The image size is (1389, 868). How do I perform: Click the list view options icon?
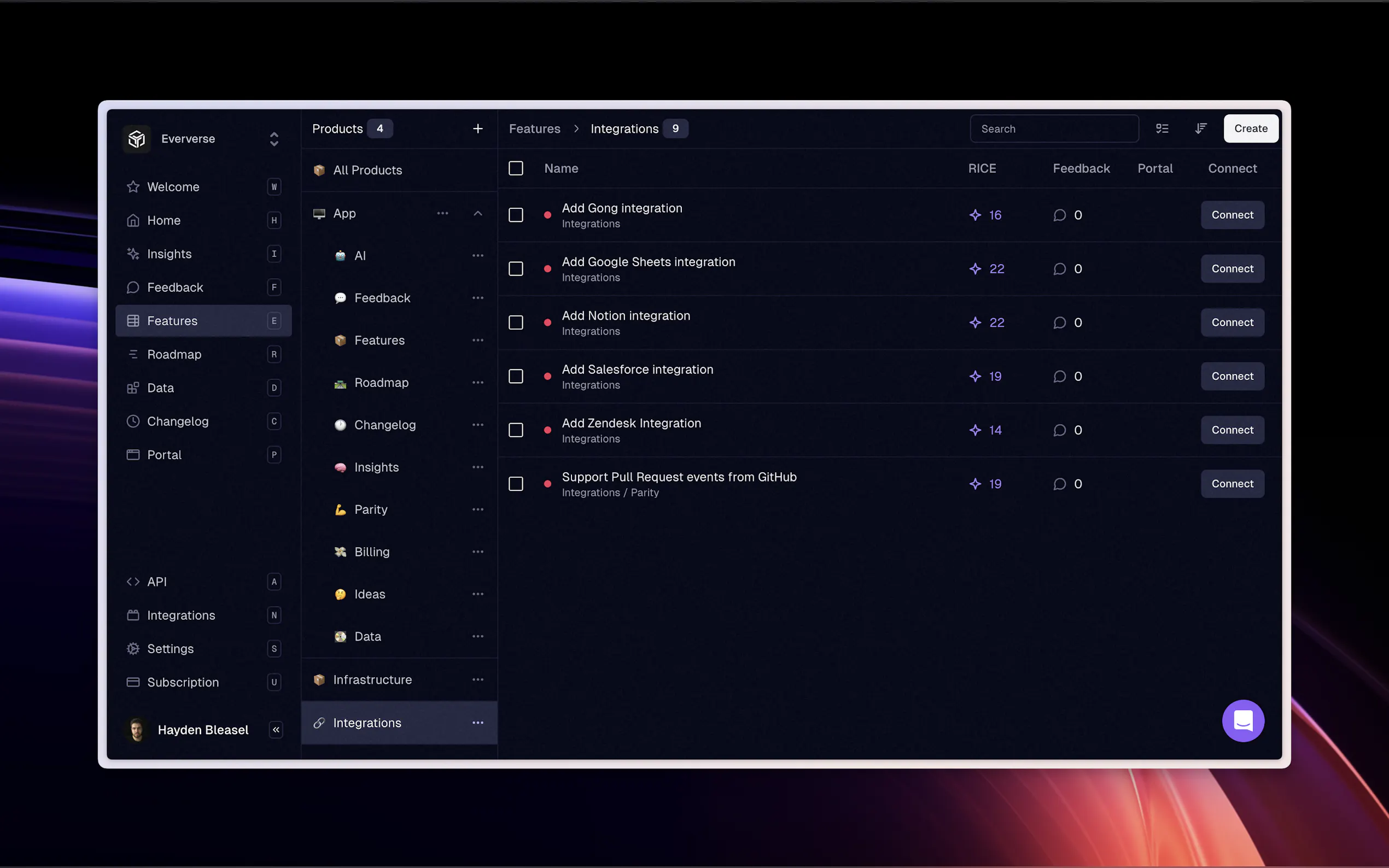pyautogui.click(x=1162, y=128)
